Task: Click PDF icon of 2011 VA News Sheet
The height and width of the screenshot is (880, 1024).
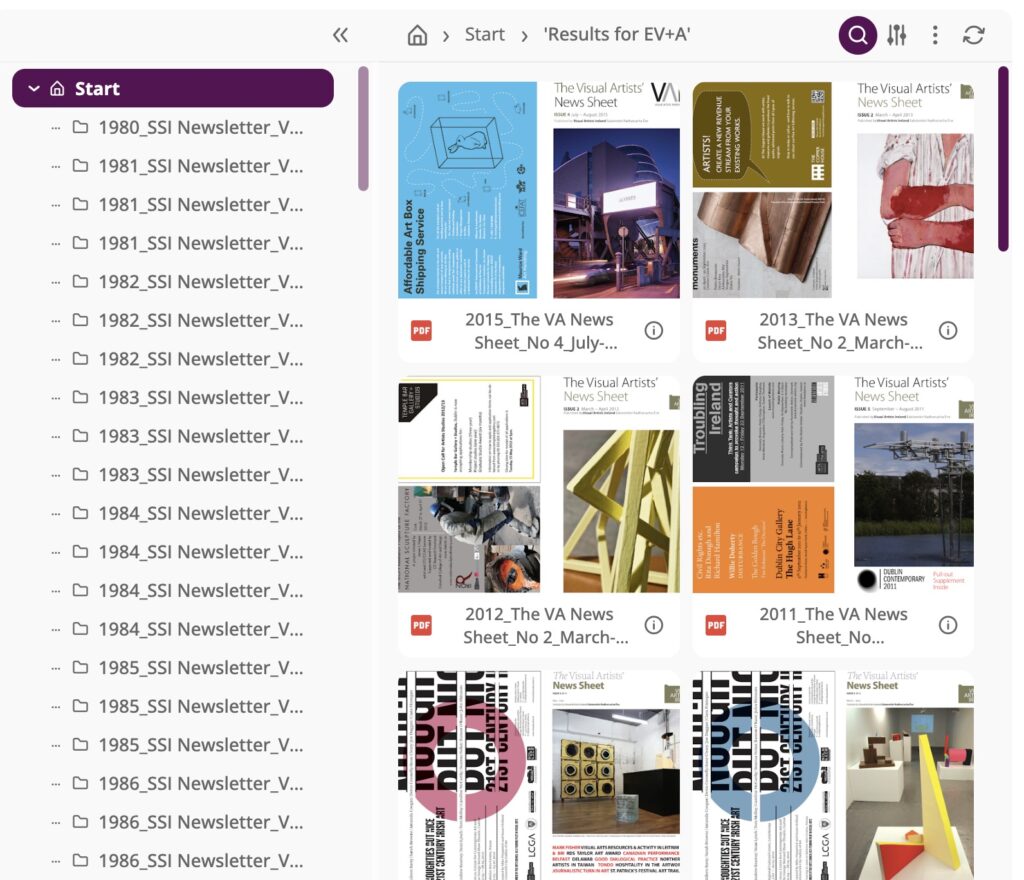Action: click(x=716, y=625)
